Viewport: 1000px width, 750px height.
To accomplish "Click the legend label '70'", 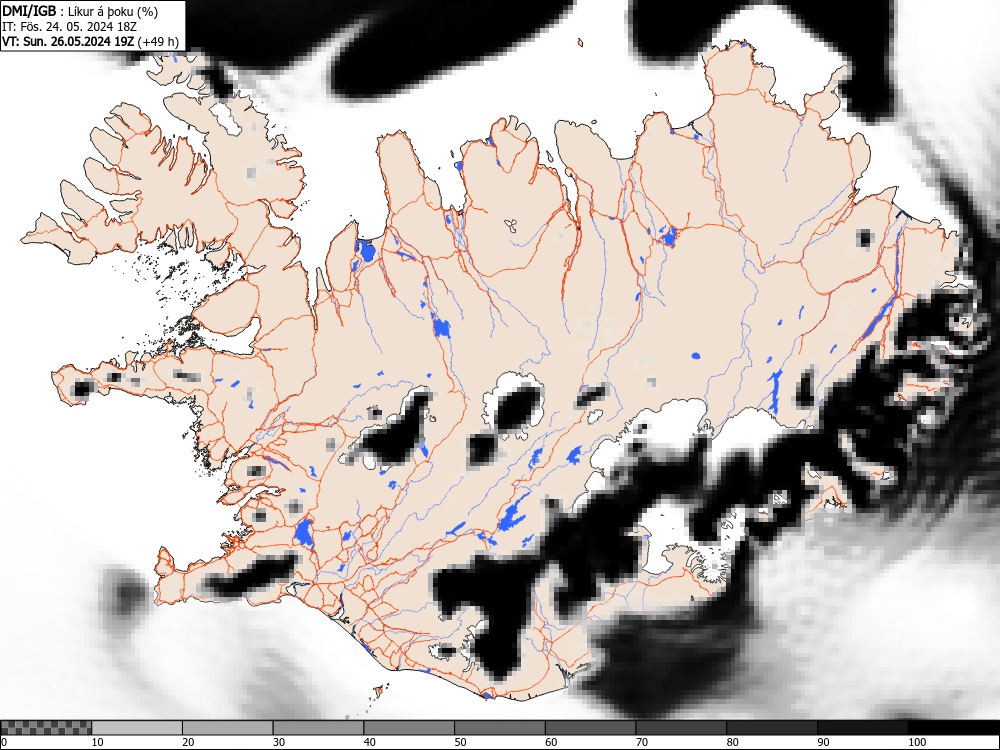I will [x=642, y=742].
